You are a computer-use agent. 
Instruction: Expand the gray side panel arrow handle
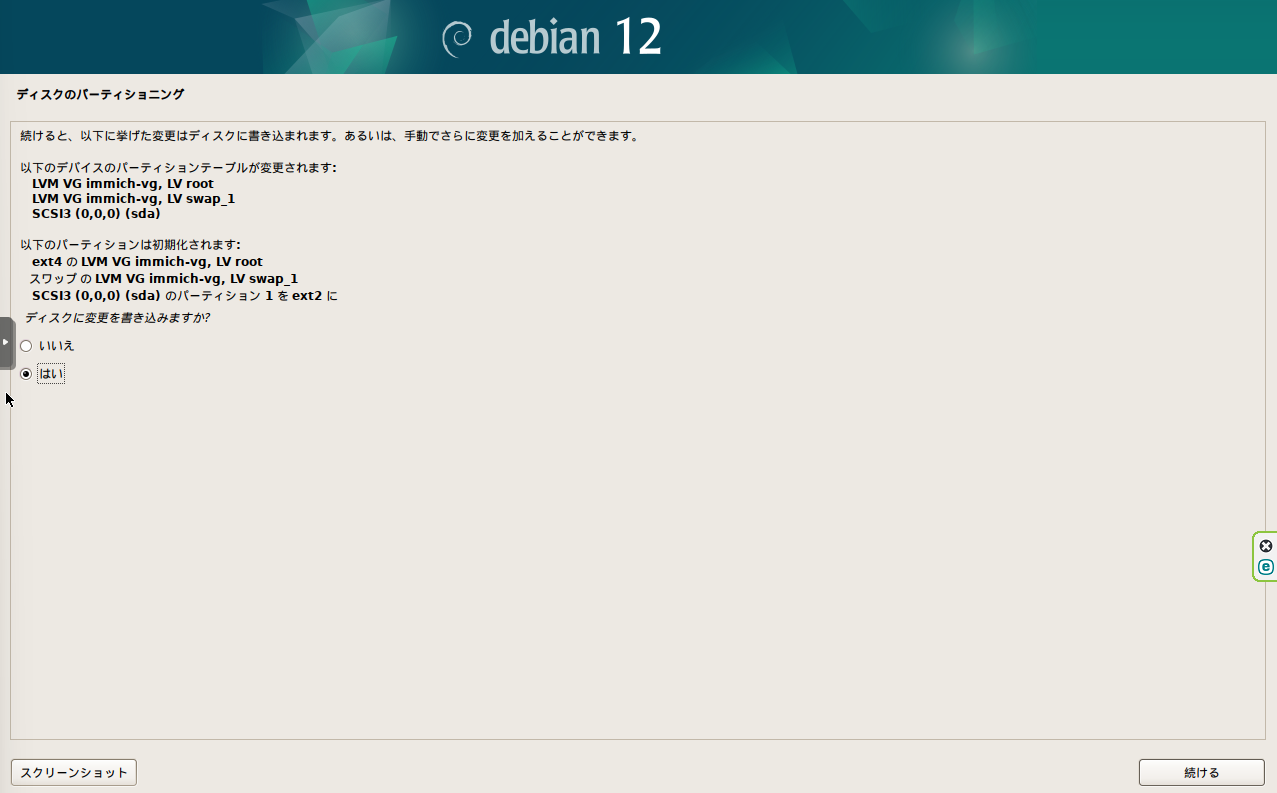pyautogui.click(x=6, y=342)
